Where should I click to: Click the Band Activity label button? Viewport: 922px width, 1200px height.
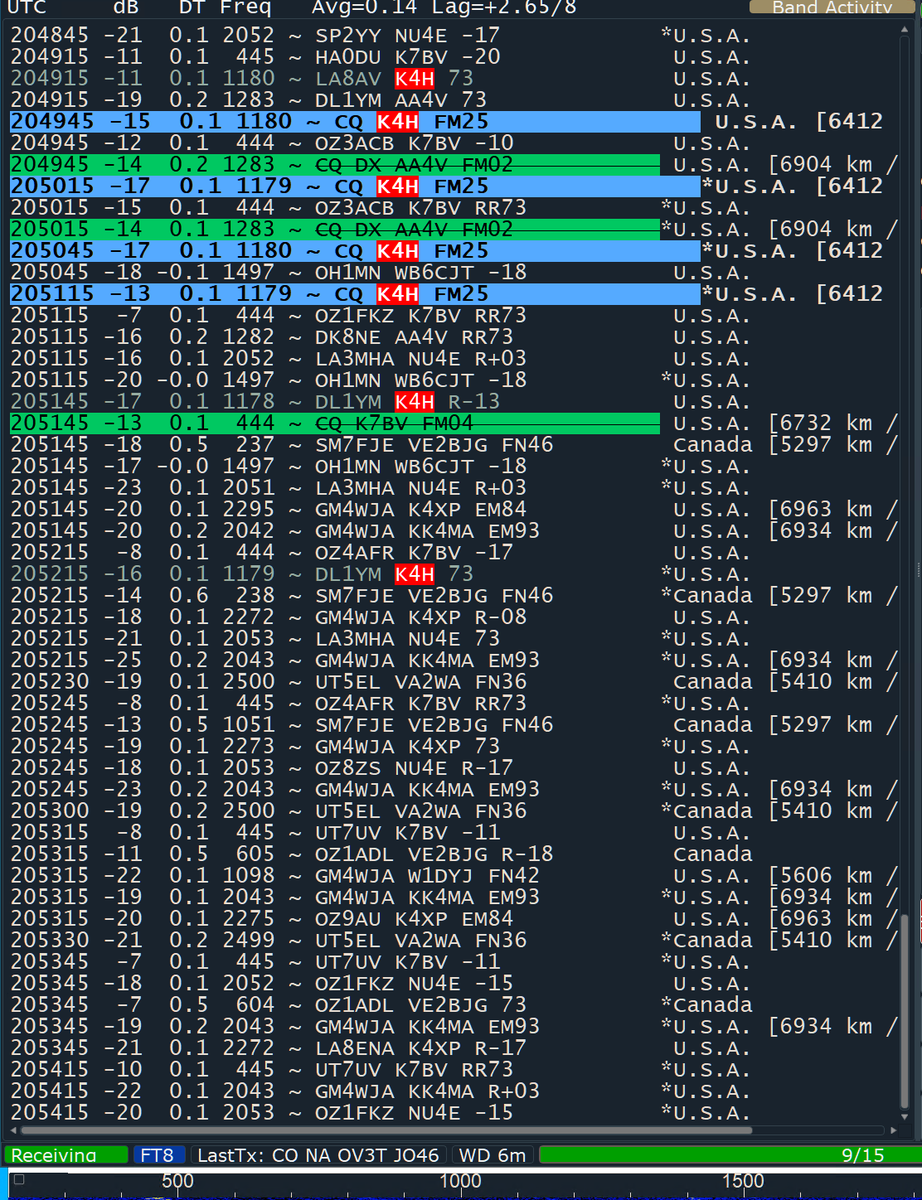(832, 7)
